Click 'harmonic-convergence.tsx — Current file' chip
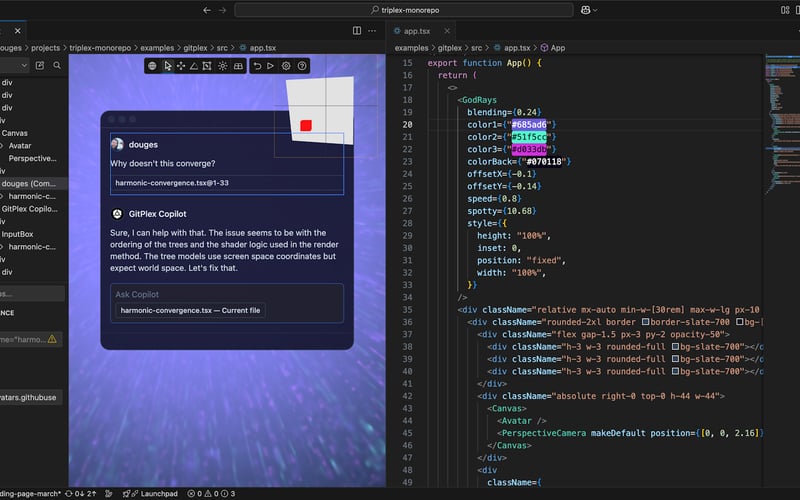This screenshot has height=500, width=800. [x=190, y=310]
